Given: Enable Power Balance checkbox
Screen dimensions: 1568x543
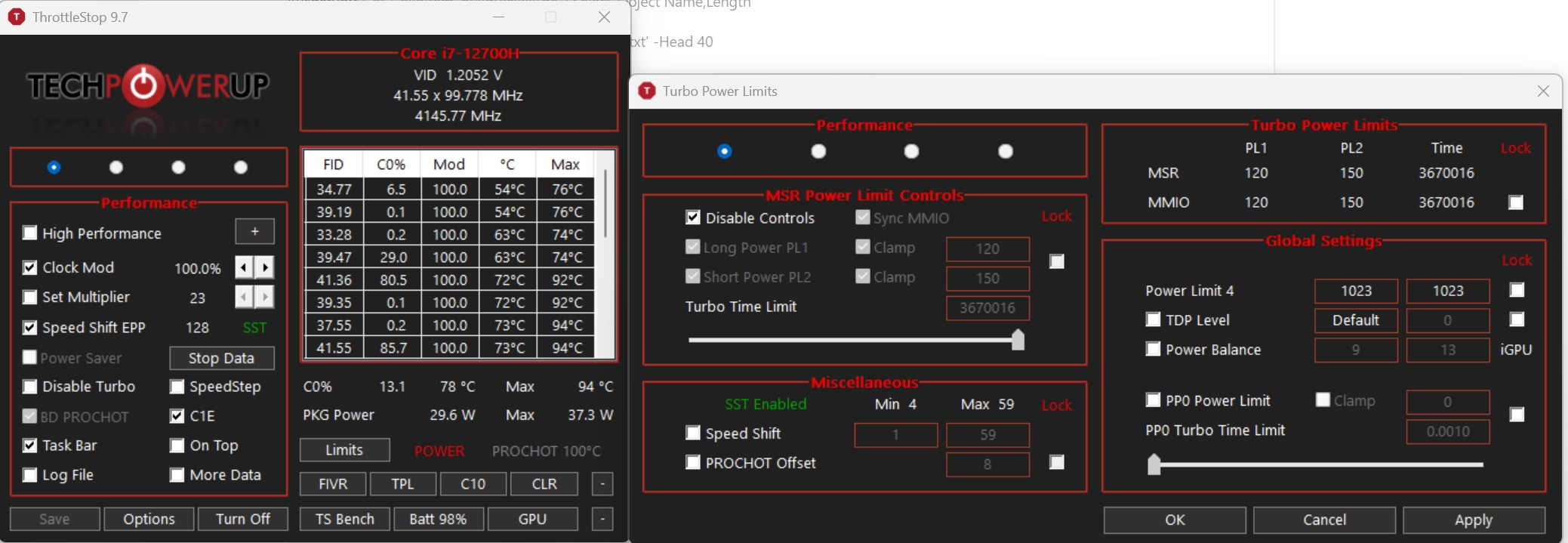Looking at the screenshot, I should [1153, 349].
